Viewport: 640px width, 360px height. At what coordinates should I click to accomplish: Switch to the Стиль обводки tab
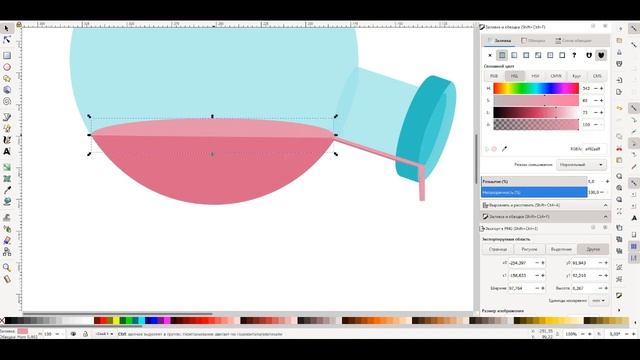[573, 40]
